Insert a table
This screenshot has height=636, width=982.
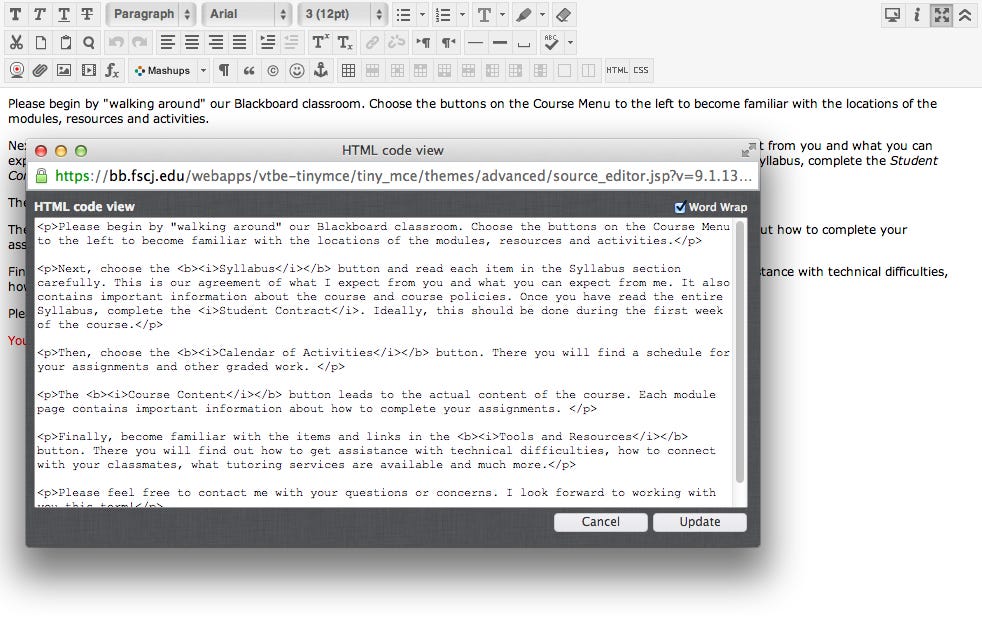click(347, 70)
